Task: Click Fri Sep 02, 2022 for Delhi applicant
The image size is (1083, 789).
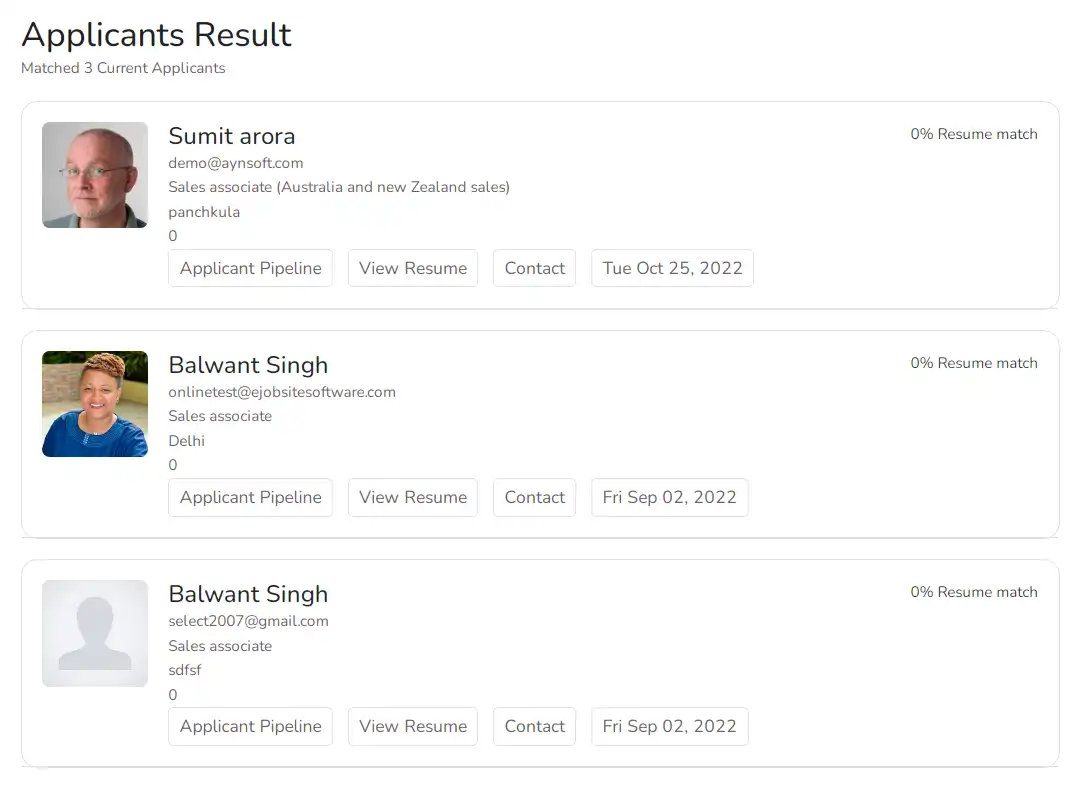Action: (x=669, y=497)
